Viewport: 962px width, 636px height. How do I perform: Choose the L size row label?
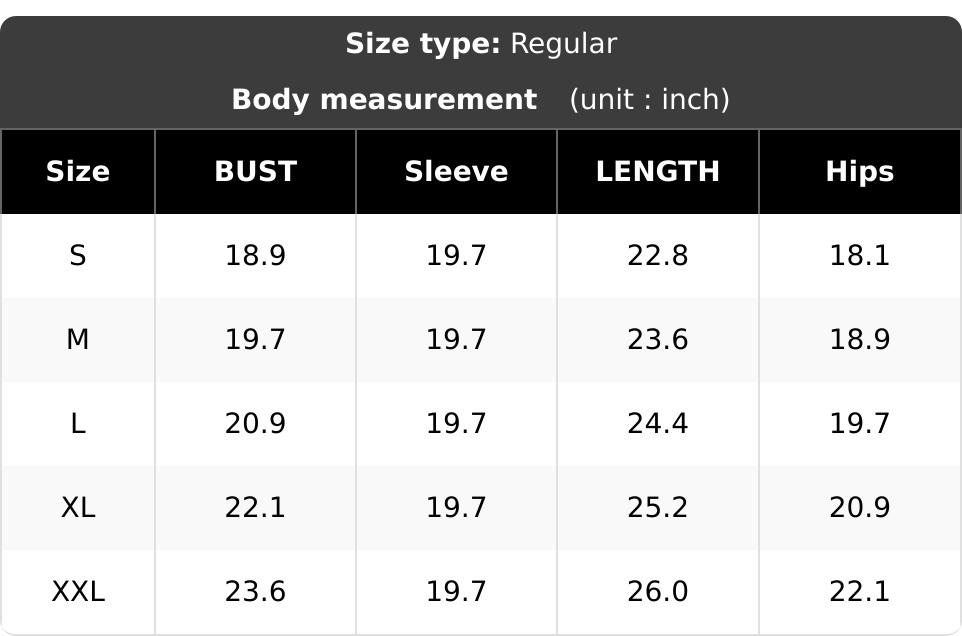tap(78, 423)
